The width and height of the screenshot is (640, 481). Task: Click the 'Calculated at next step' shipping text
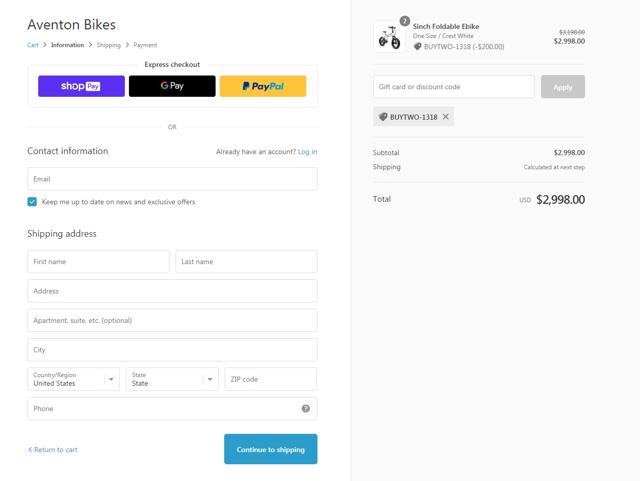554,167
